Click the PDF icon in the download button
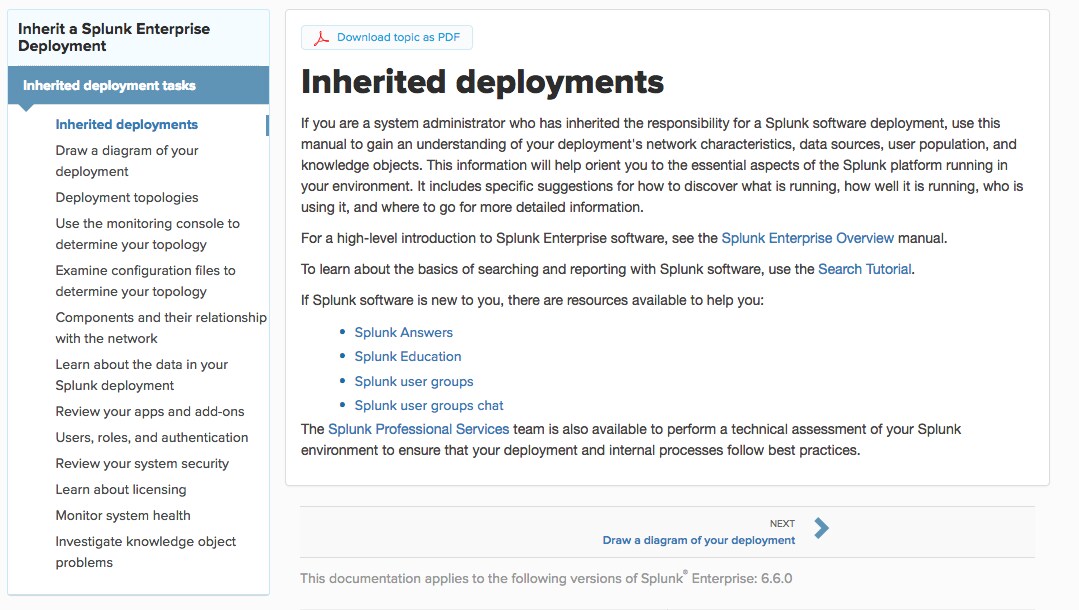Screen dimensions: 1079x610 point(321,38)
